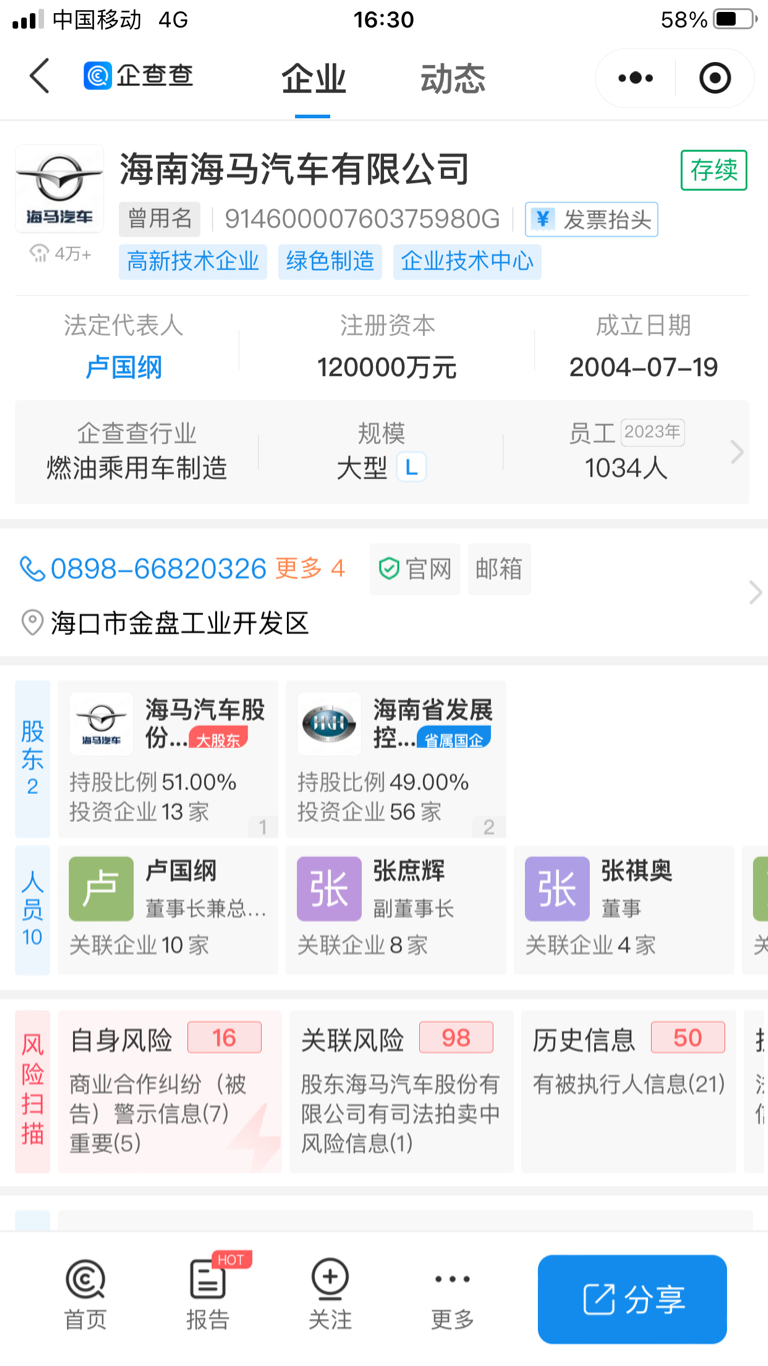Tap registered capital 120000万元
768x1366 pixels.
[387, 367]
